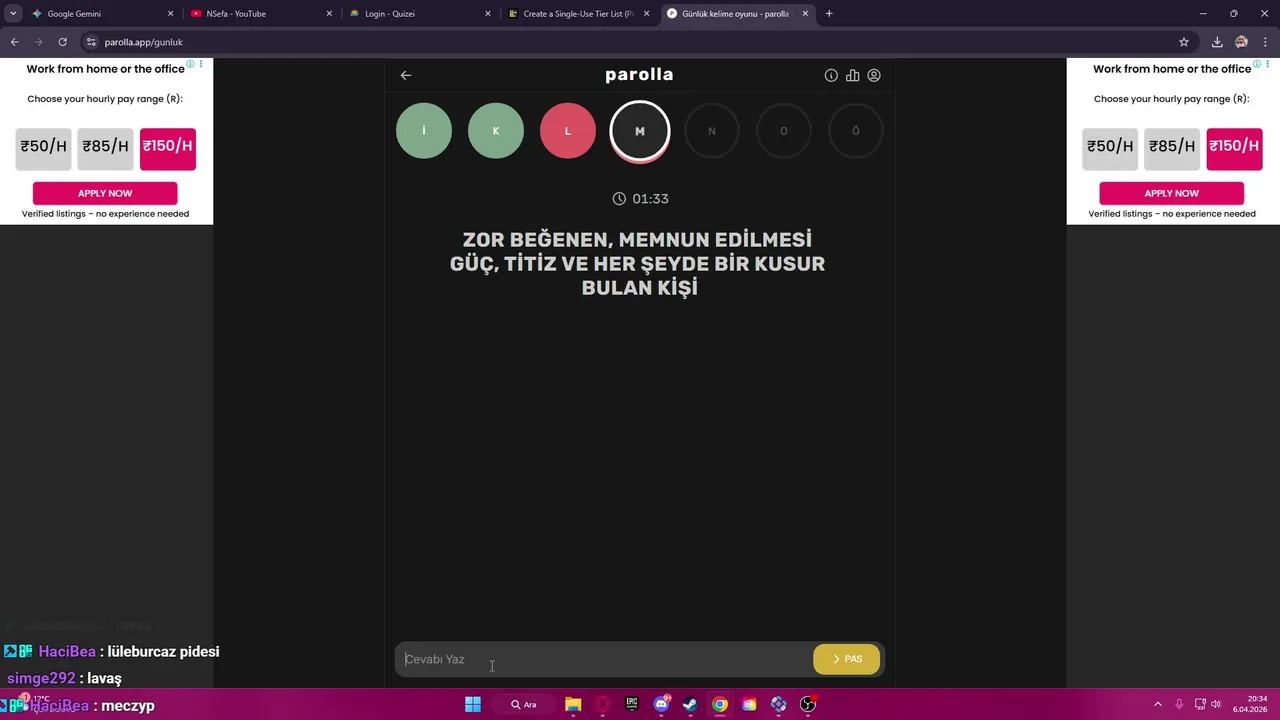
Task: Open the parolla user profile icon
Action: (x=874, y=75)
